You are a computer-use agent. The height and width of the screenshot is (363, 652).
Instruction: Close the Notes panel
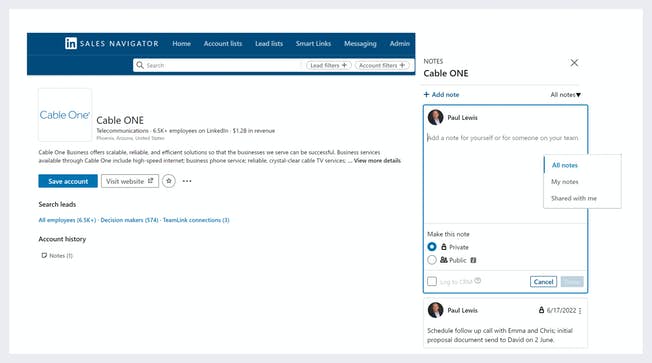click(x=574, y=63)
